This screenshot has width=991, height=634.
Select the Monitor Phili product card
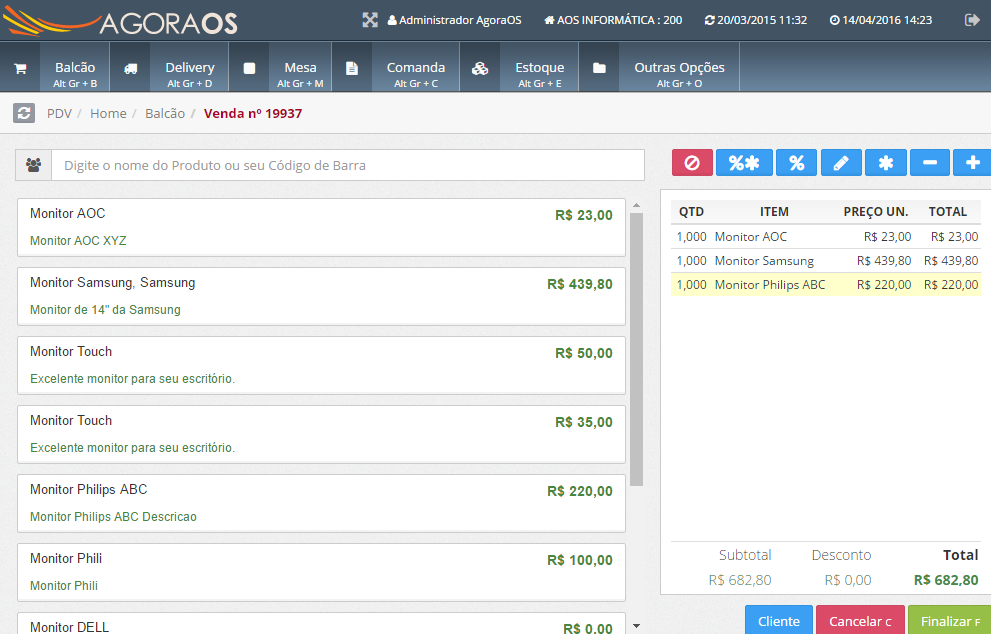click(321, 572)
